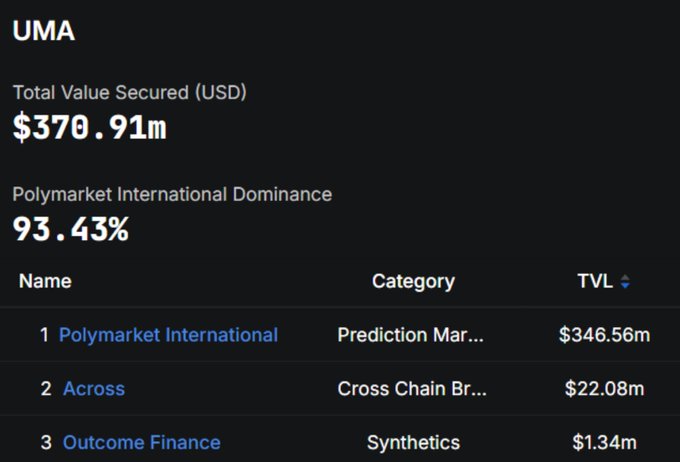
Task: Click the Name column header
Action: point(45,281)
